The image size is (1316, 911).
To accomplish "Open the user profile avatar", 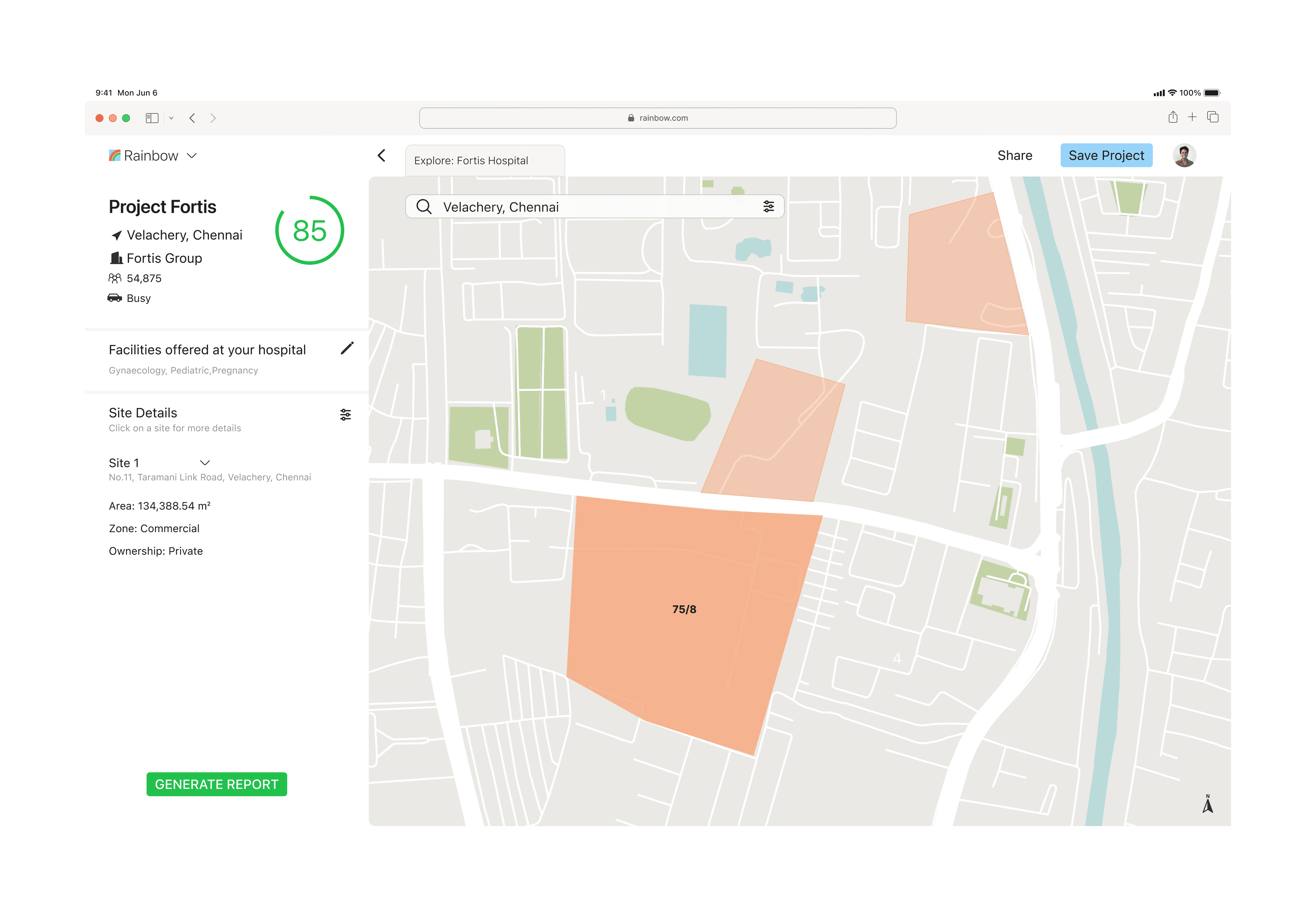I will pyautogui.click(x=1184, y=156).
